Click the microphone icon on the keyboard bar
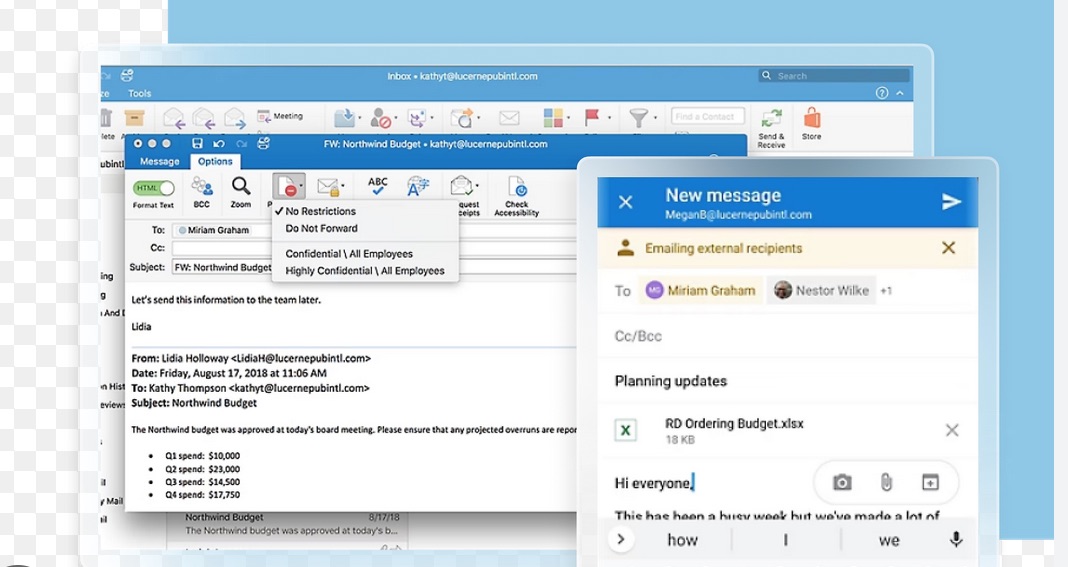The width and height of the screenshot is (1068, 567). point(956,539)
